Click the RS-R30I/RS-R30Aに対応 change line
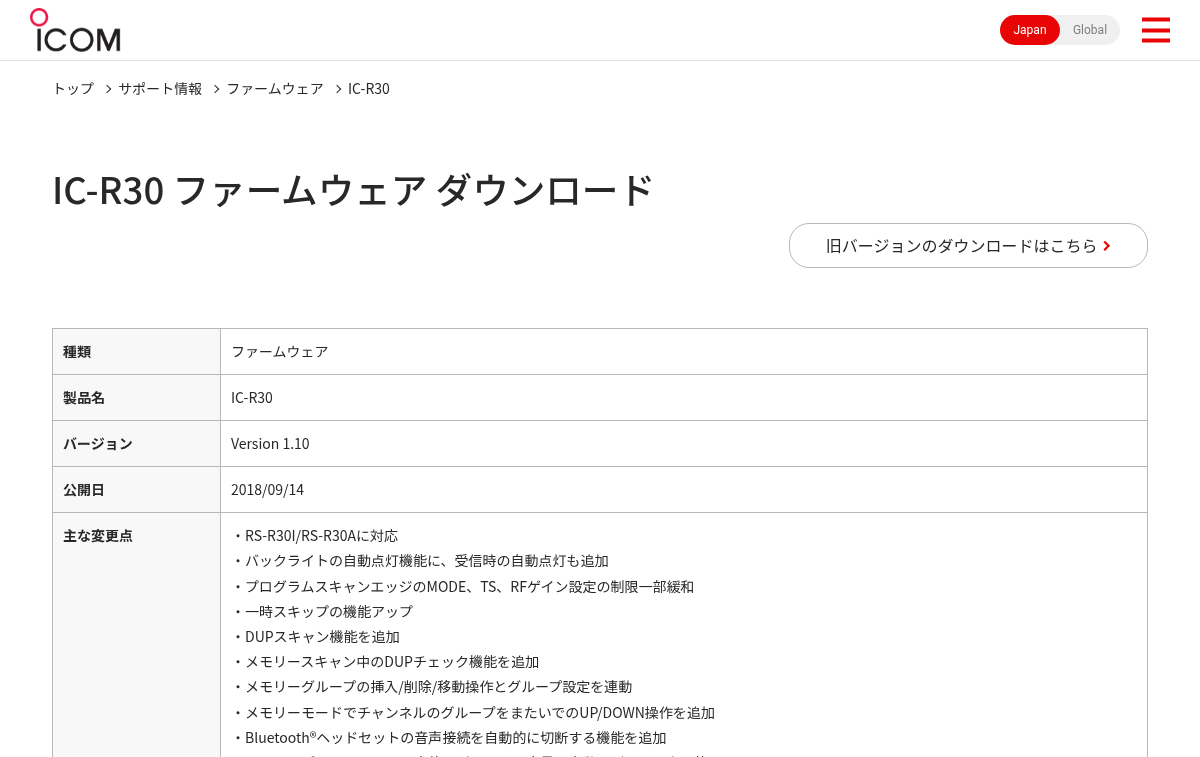1200x757 pixels. point(315,536)
